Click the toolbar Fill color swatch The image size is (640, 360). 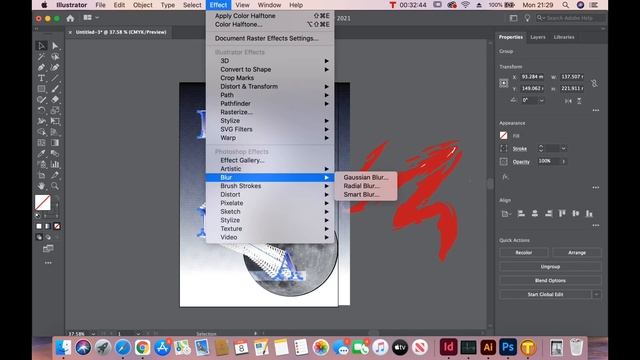(x=42, y=202)
